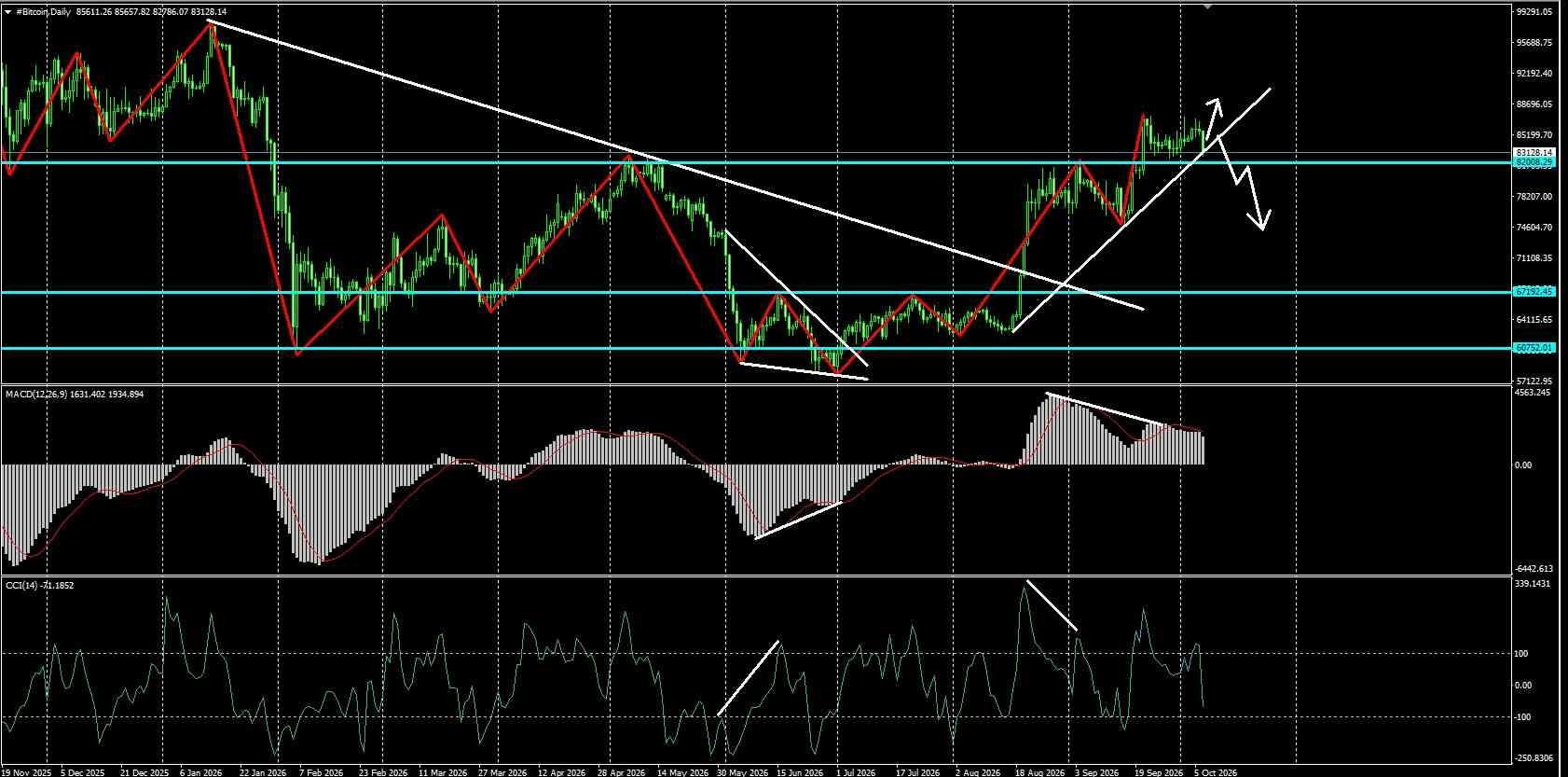
Task: Click the 92192.40 value on price axis
Action: tap(1534, 74)
